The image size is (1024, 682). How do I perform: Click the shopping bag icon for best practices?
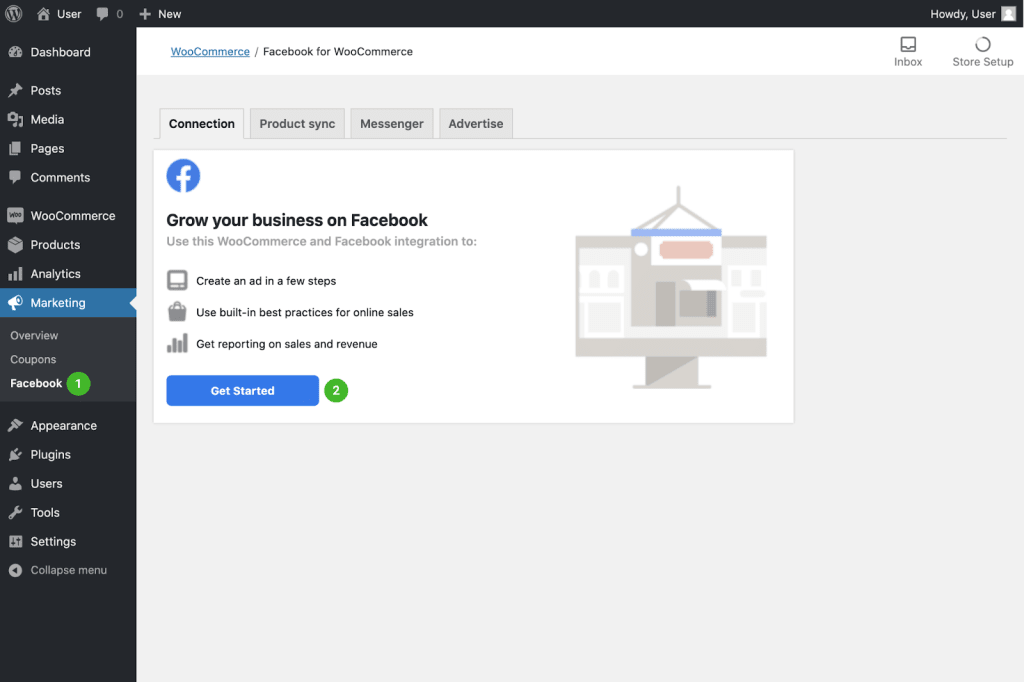pos(177,312)
